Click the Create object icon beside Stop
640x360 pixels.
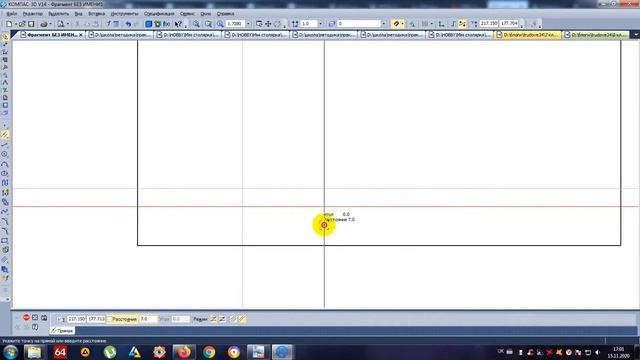35,317
